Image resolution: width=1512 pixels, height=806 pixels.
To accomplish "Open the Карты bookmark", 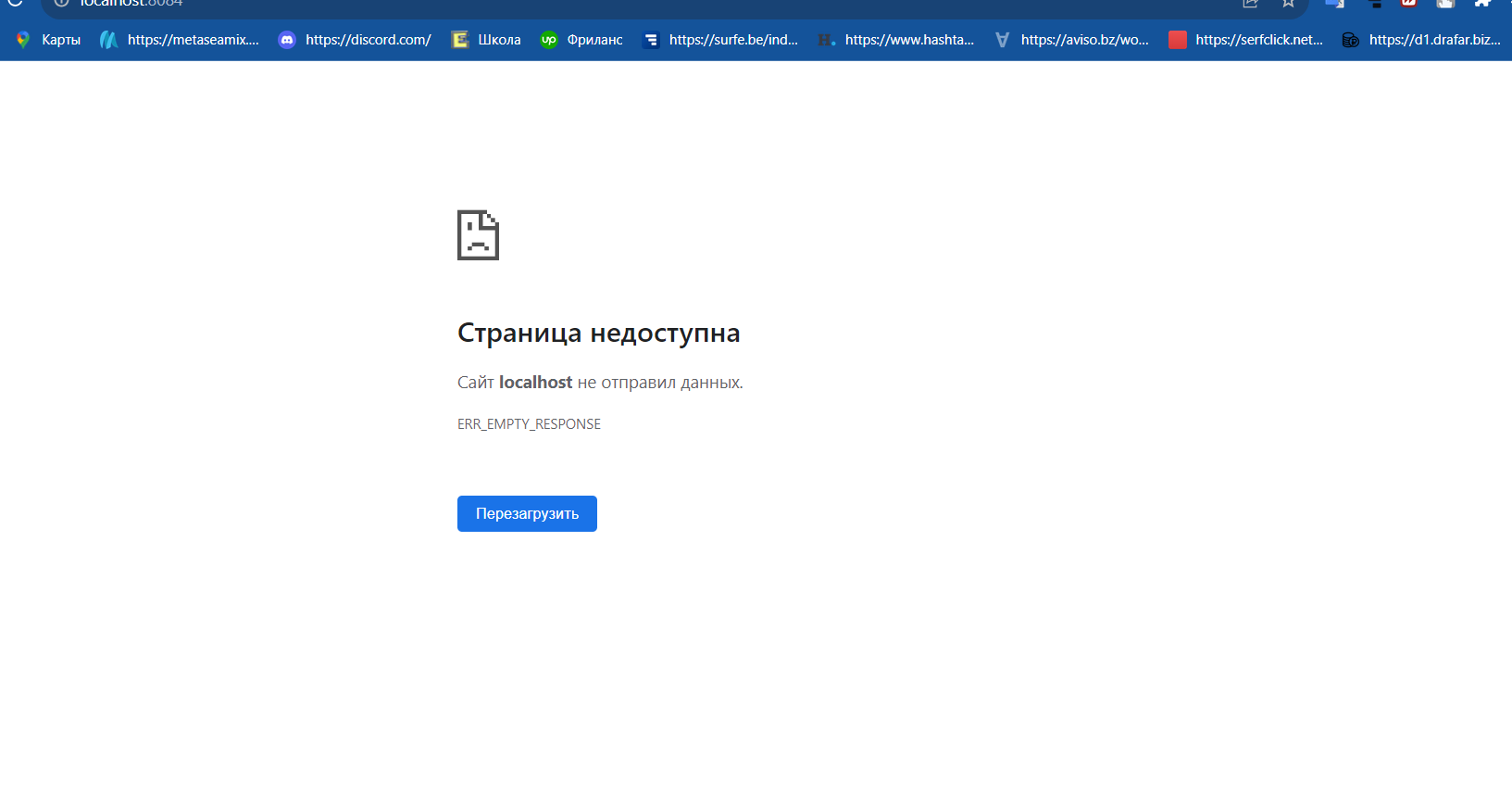I will (x=48, y=40).
